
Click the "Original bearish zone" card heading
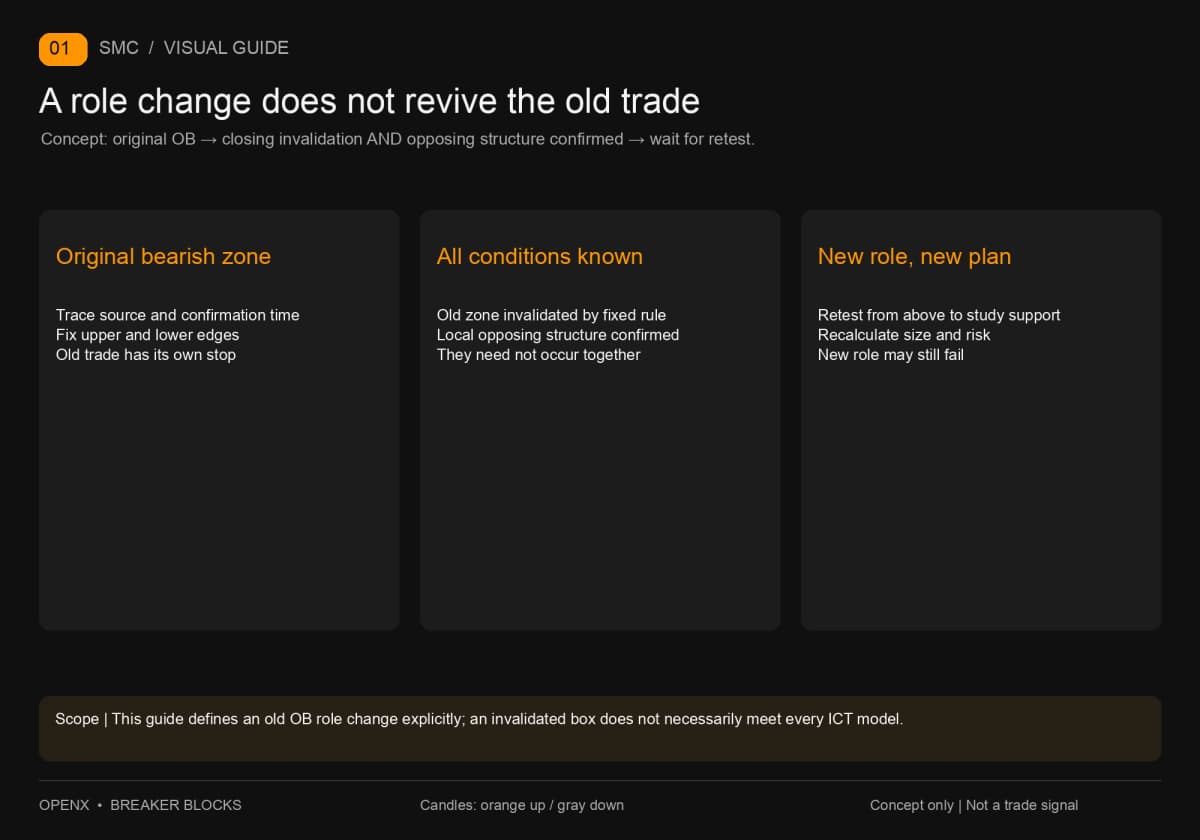(163, 257)
